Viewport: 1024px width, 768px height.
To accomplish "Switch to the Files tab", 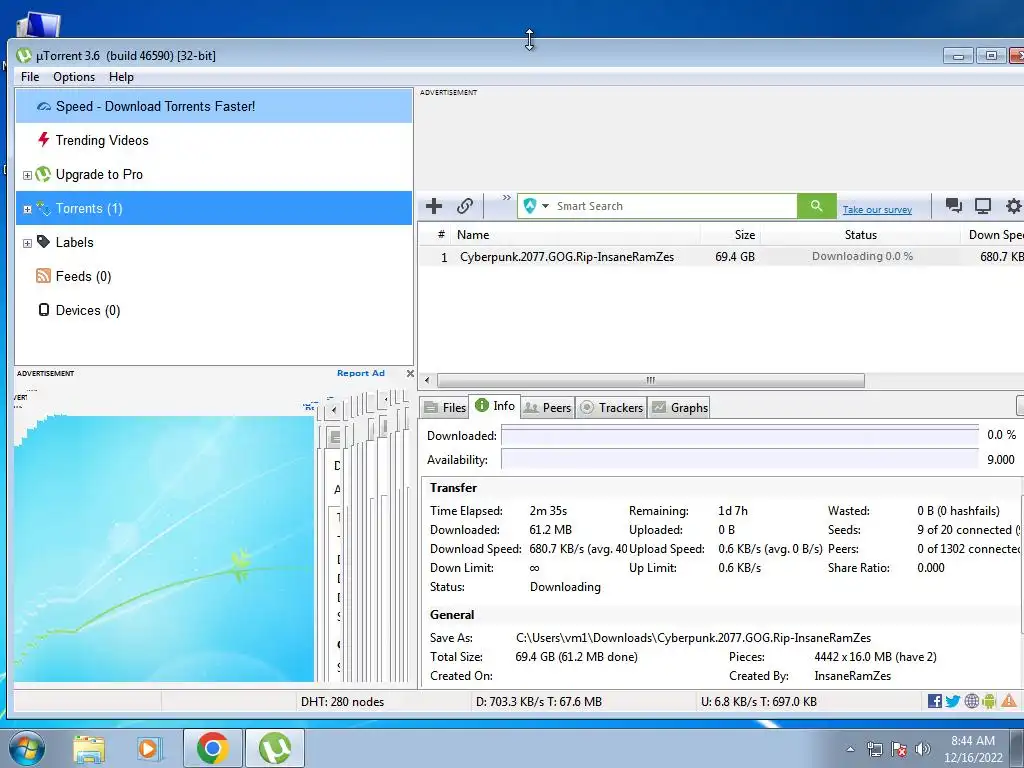I will 445,408.
